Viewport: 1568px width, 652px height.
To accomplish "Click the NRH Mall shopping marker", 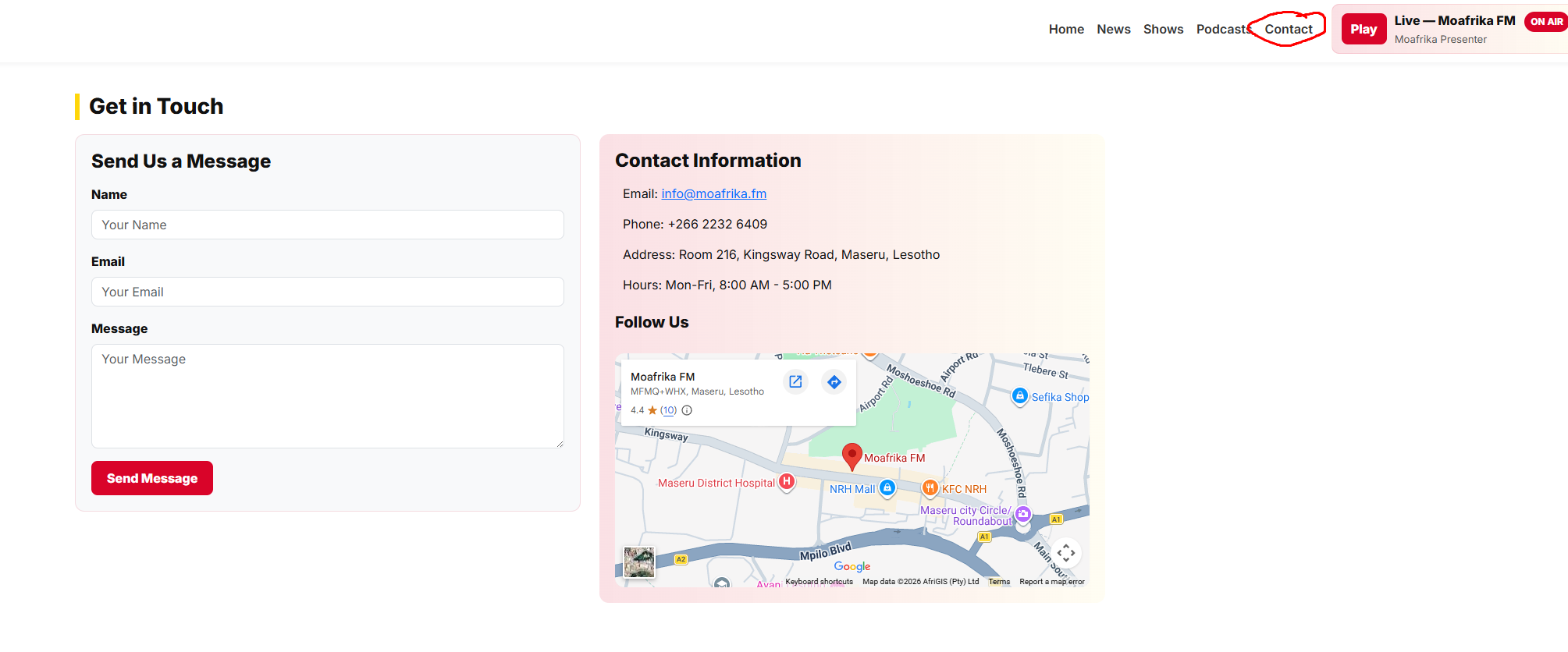I will tap(887, 488).
